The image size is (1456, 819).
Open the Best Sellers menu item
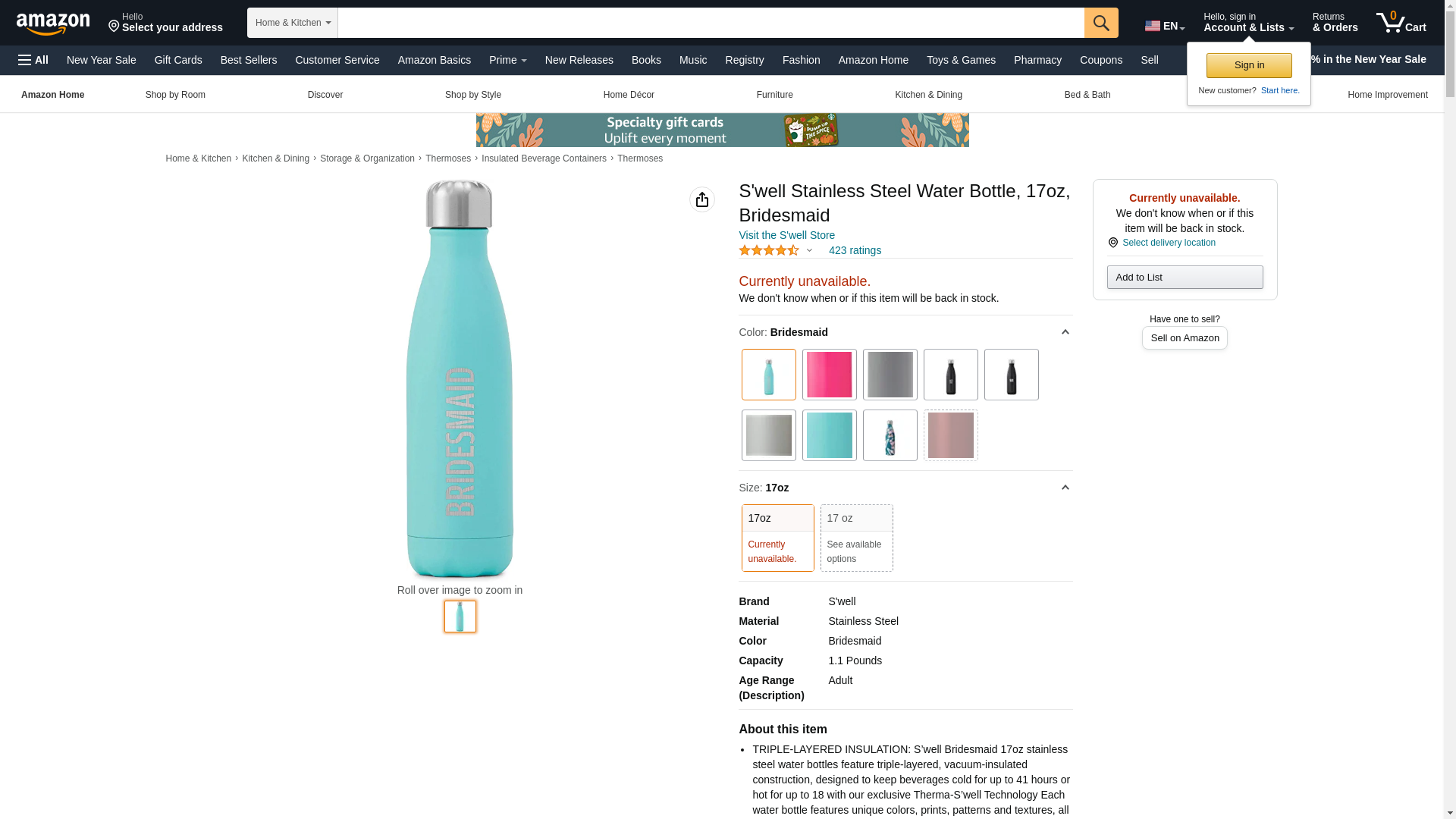[x=248, y=60]
